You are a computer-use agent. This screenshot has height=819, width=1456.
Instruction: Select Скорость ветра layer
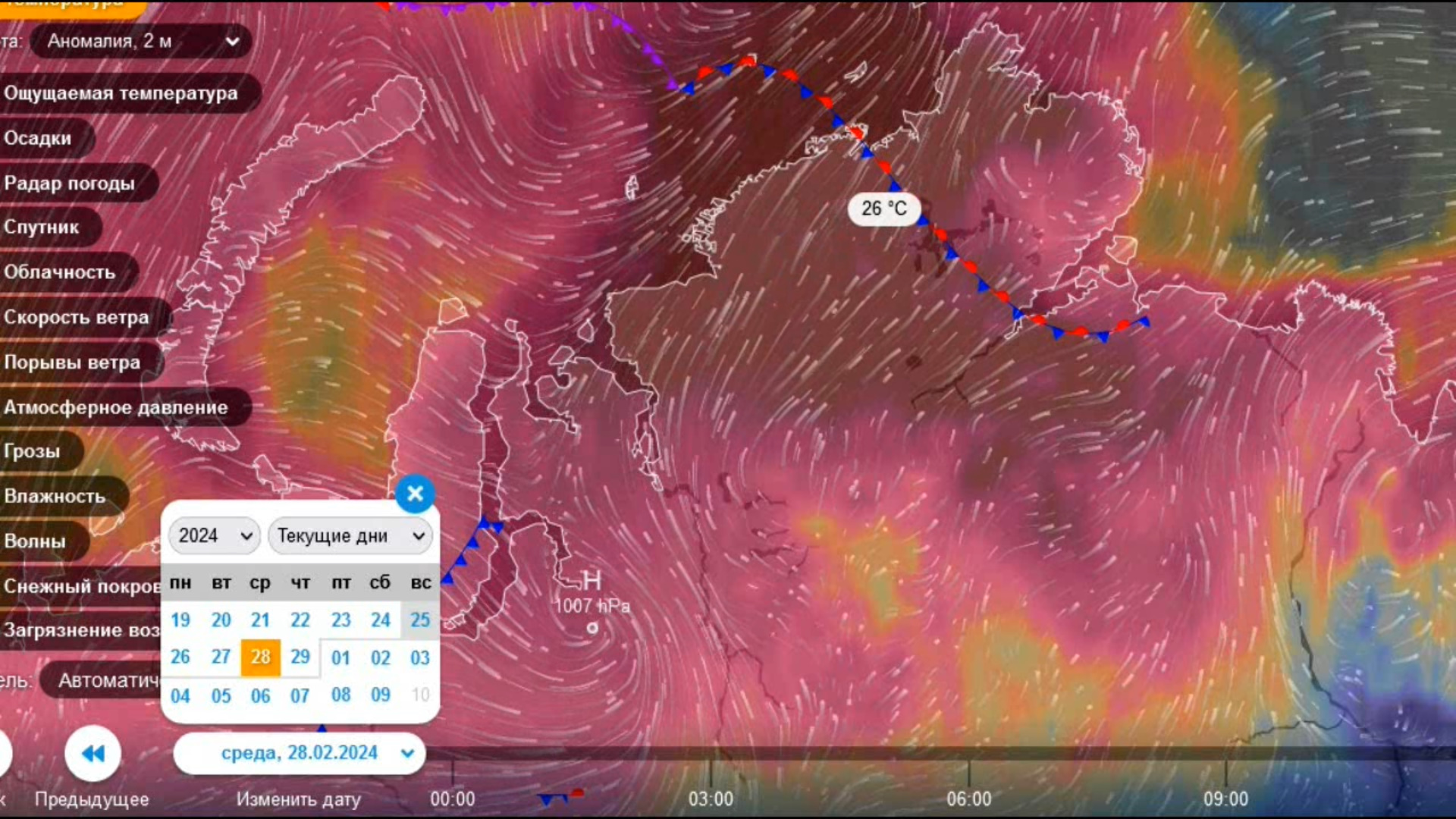(x=77, y=317)
